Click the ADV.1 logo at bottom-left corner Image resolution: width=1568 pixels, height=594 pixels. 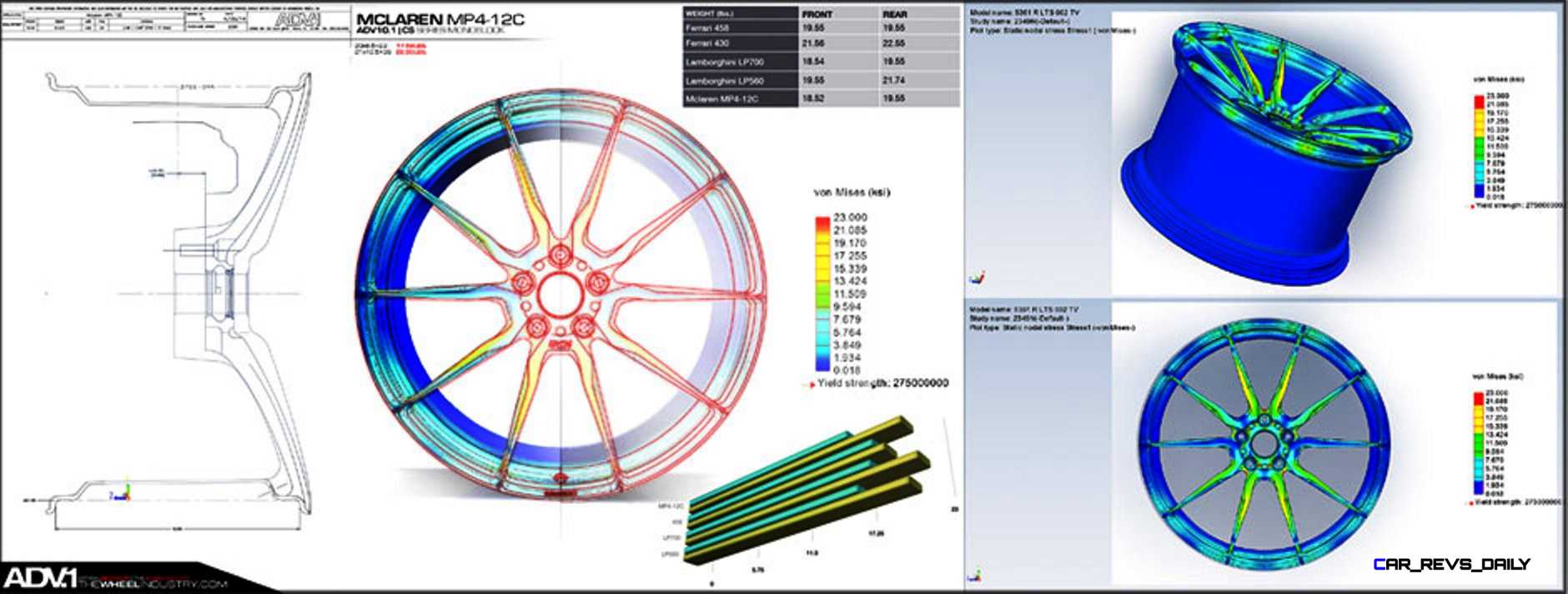[39, 577]
